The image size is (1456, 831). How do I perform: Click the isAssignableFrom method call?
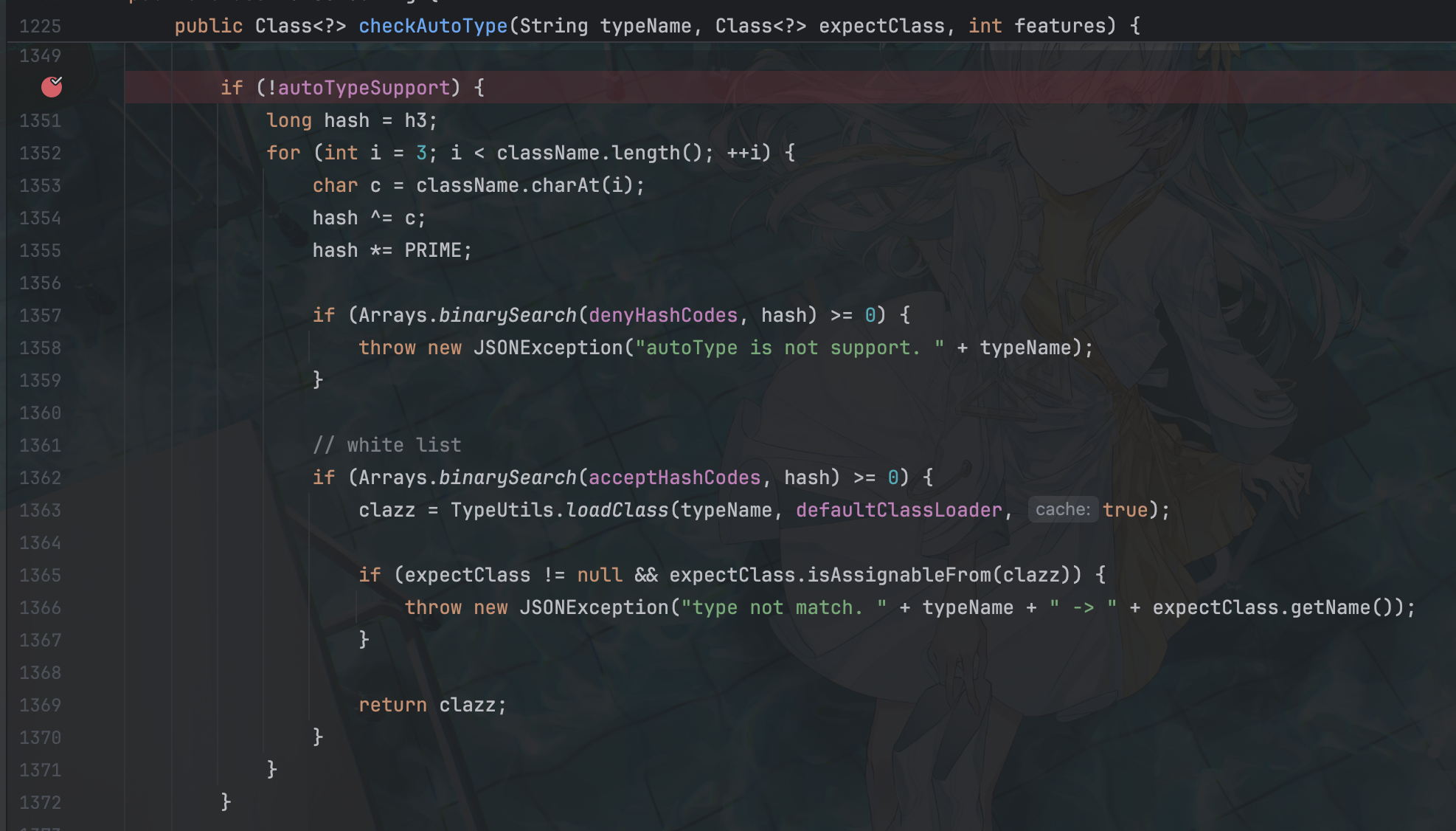pyautogui.click(x=899, y=575)
